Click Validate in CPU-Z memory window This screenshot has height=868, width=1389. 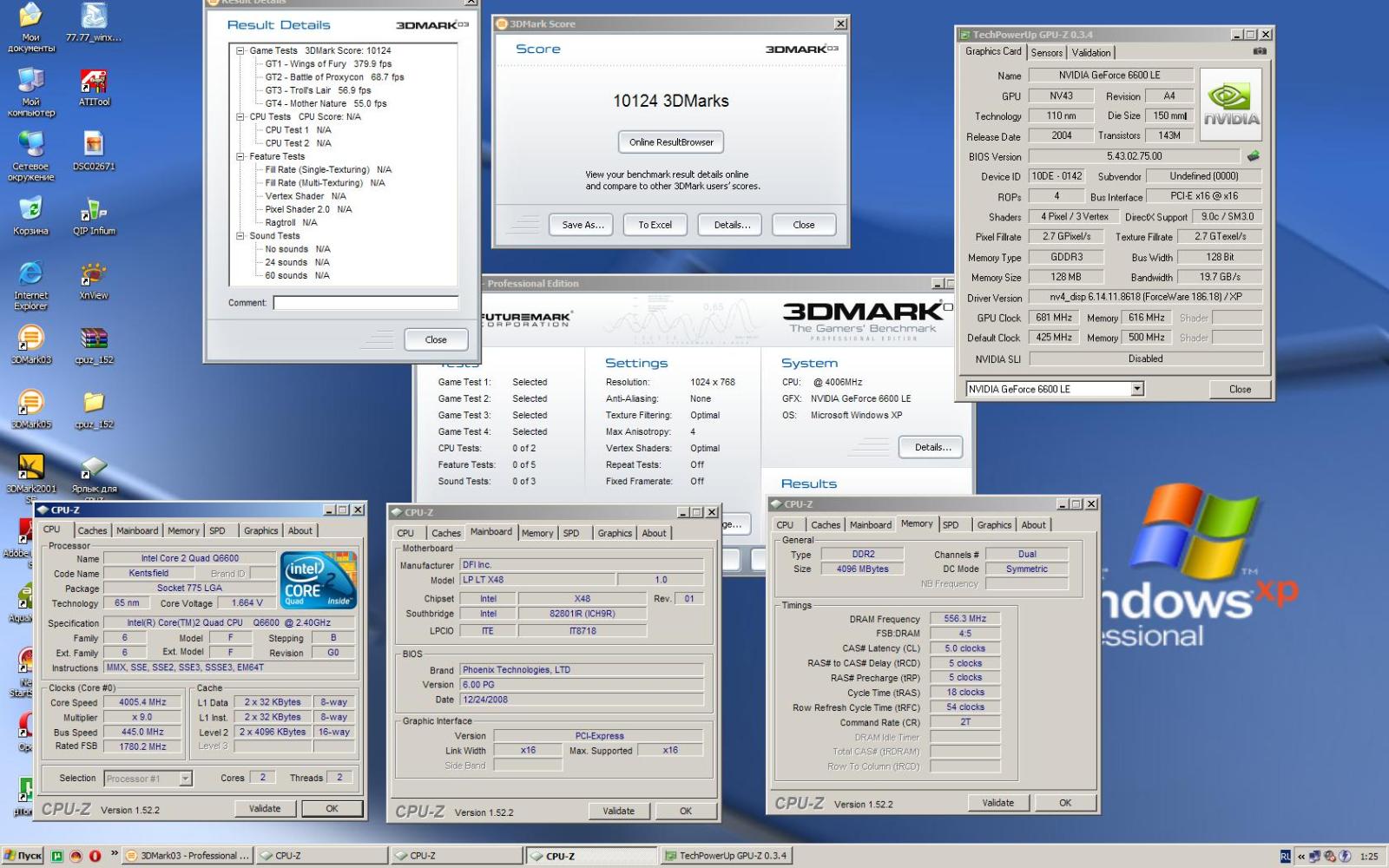(997, 803)
